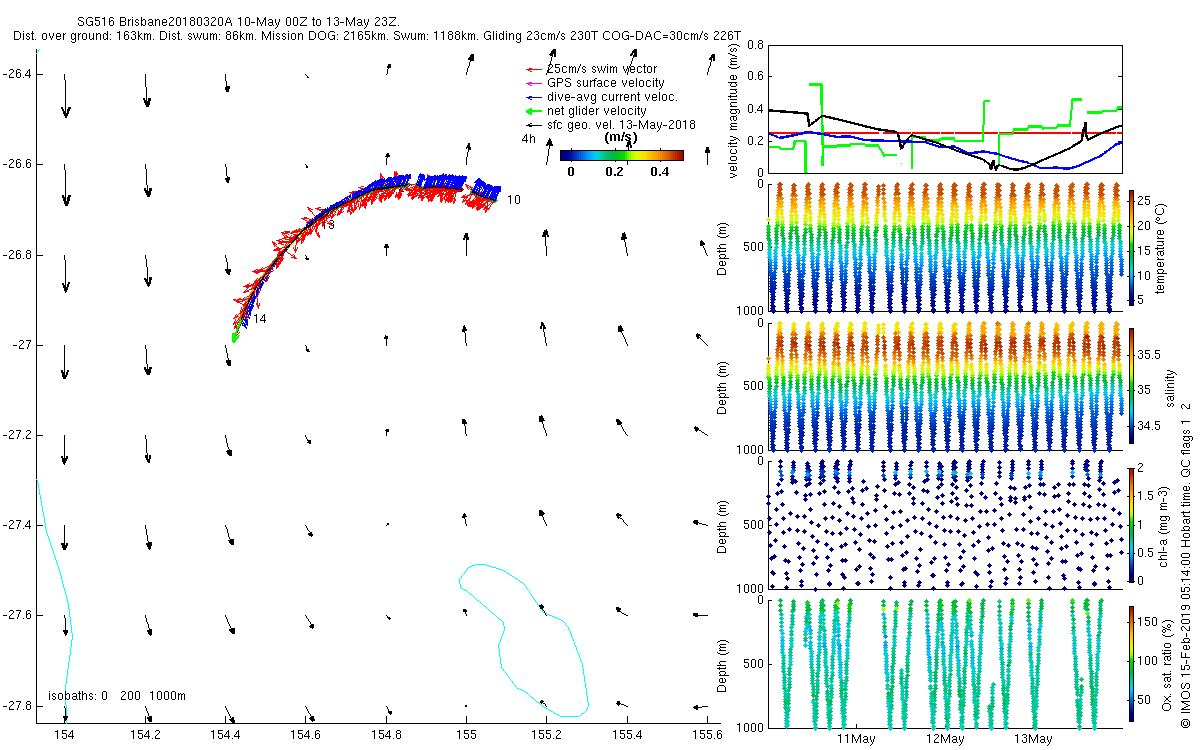Click the salinity colorbar
The image size is (1200, 750).
point(1132,384)
